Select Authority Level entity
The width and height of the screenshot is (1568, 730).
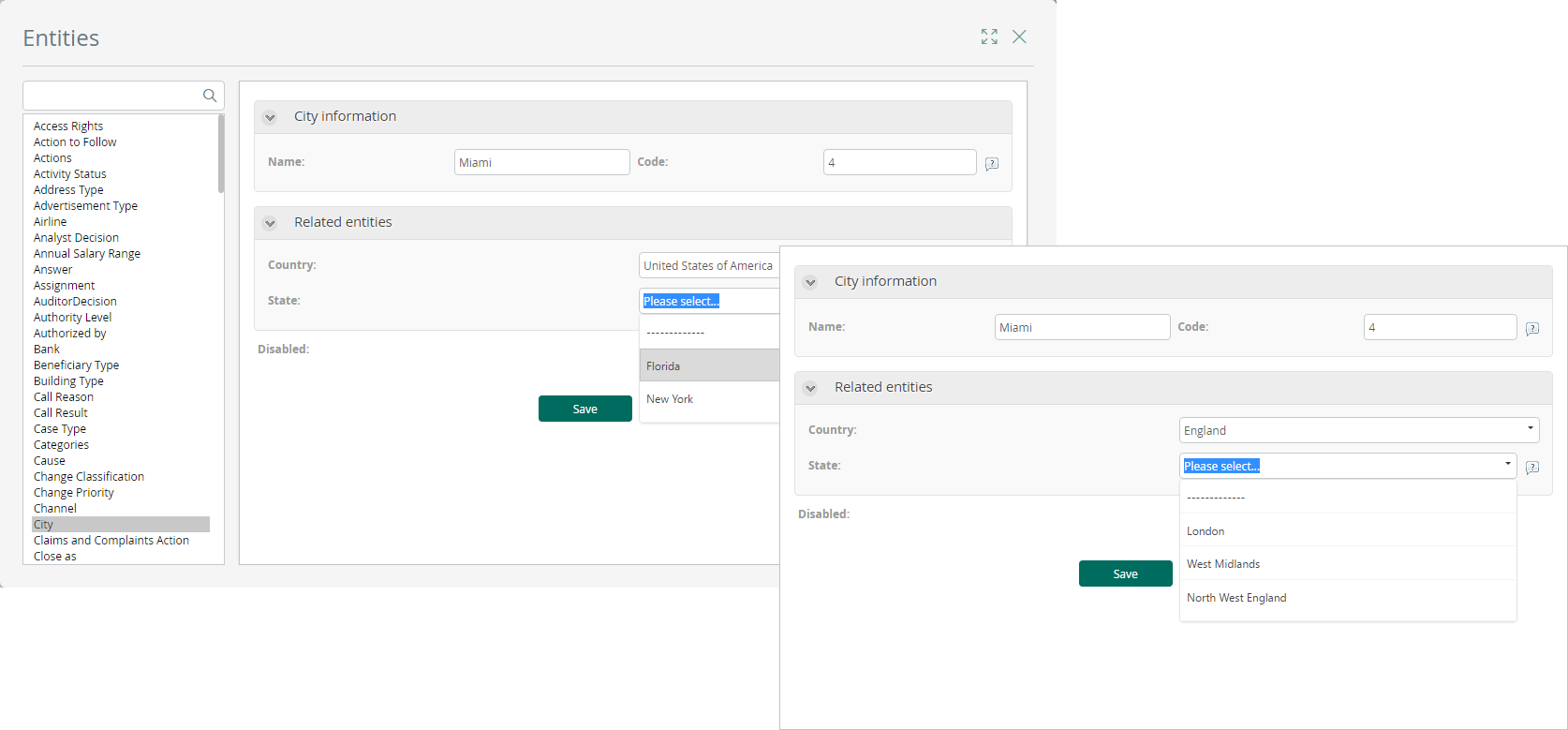[x=72, y=317]
